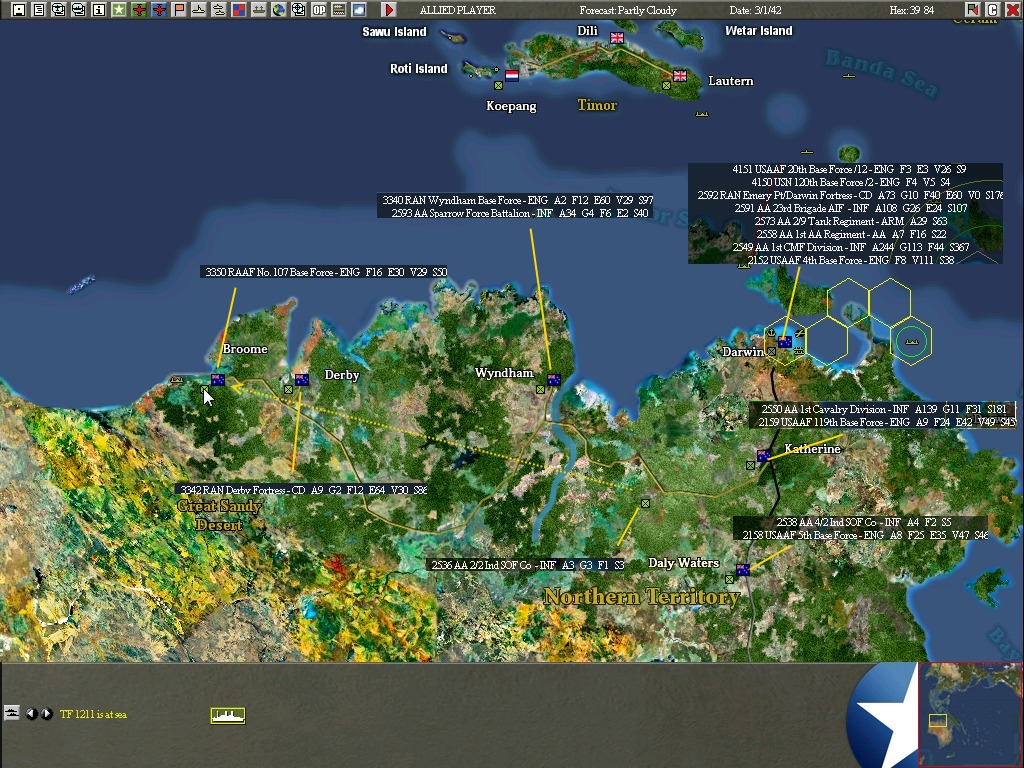Click the '3342 RAN Derby Fortress' label
Image resolution: width=1024 pixels, height=768 pixels.
coord(304,490)
